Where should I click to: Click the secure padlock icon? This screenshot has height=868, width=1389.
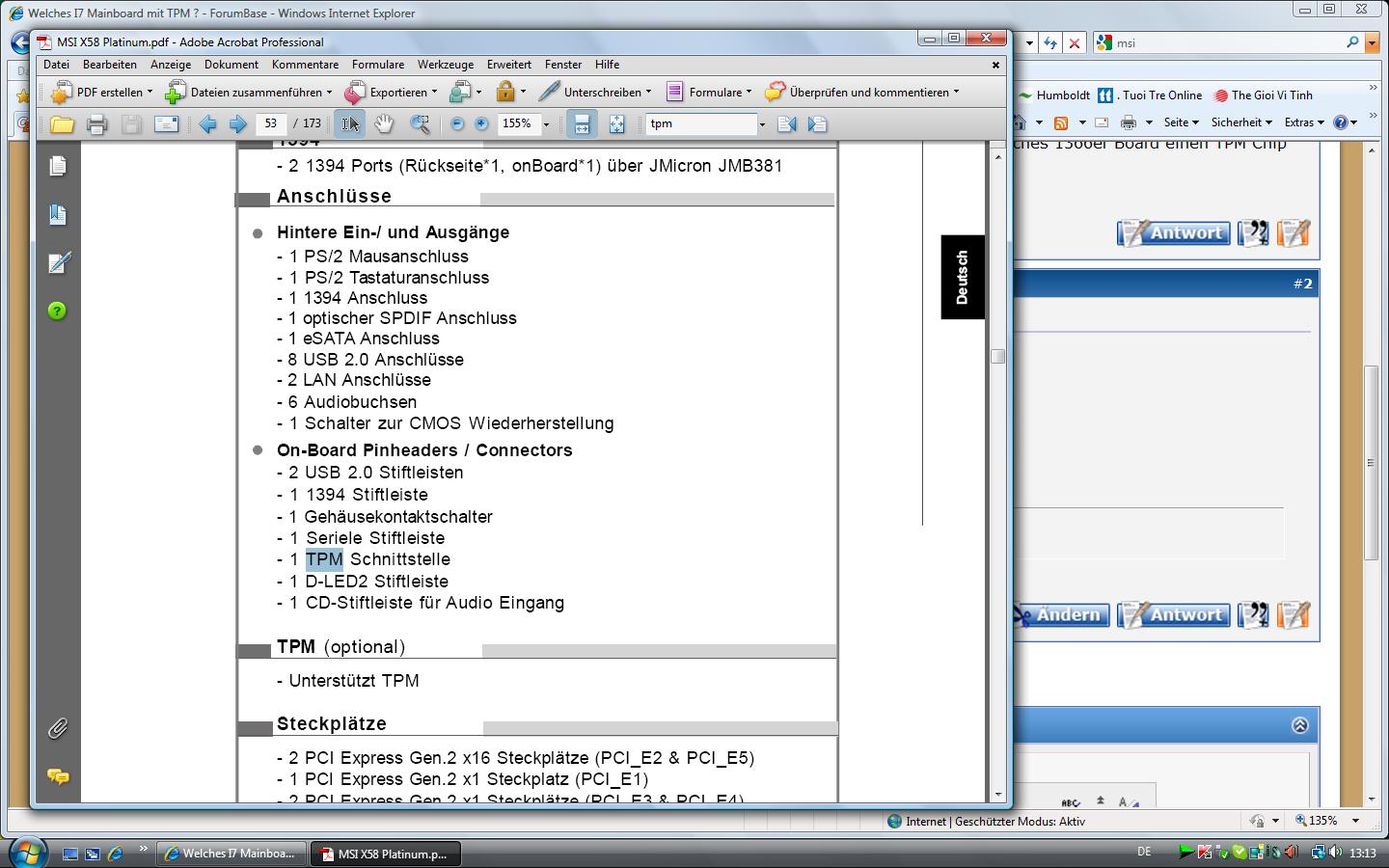[x=505, y=92]
